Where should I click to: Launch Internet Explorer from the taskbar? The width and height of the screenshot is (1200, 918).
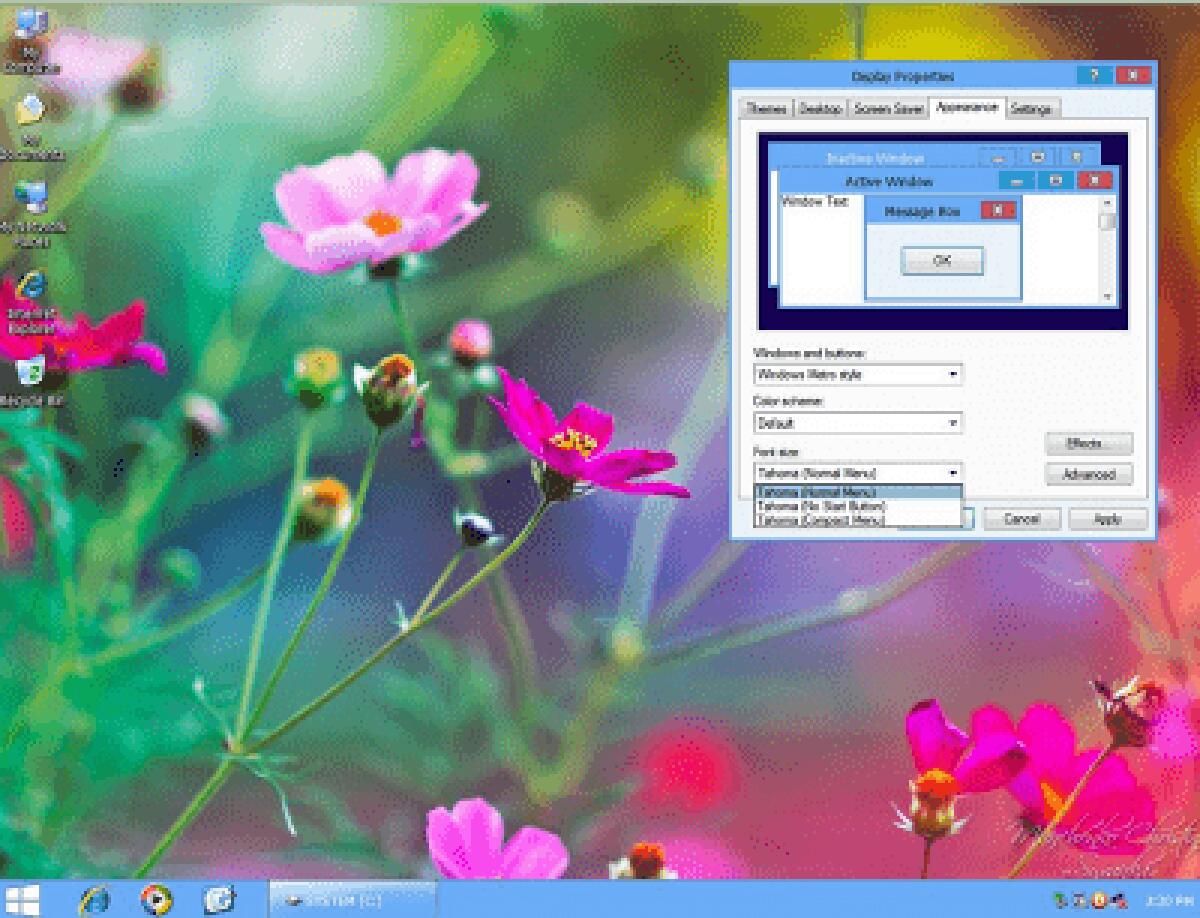click(95, 897)
